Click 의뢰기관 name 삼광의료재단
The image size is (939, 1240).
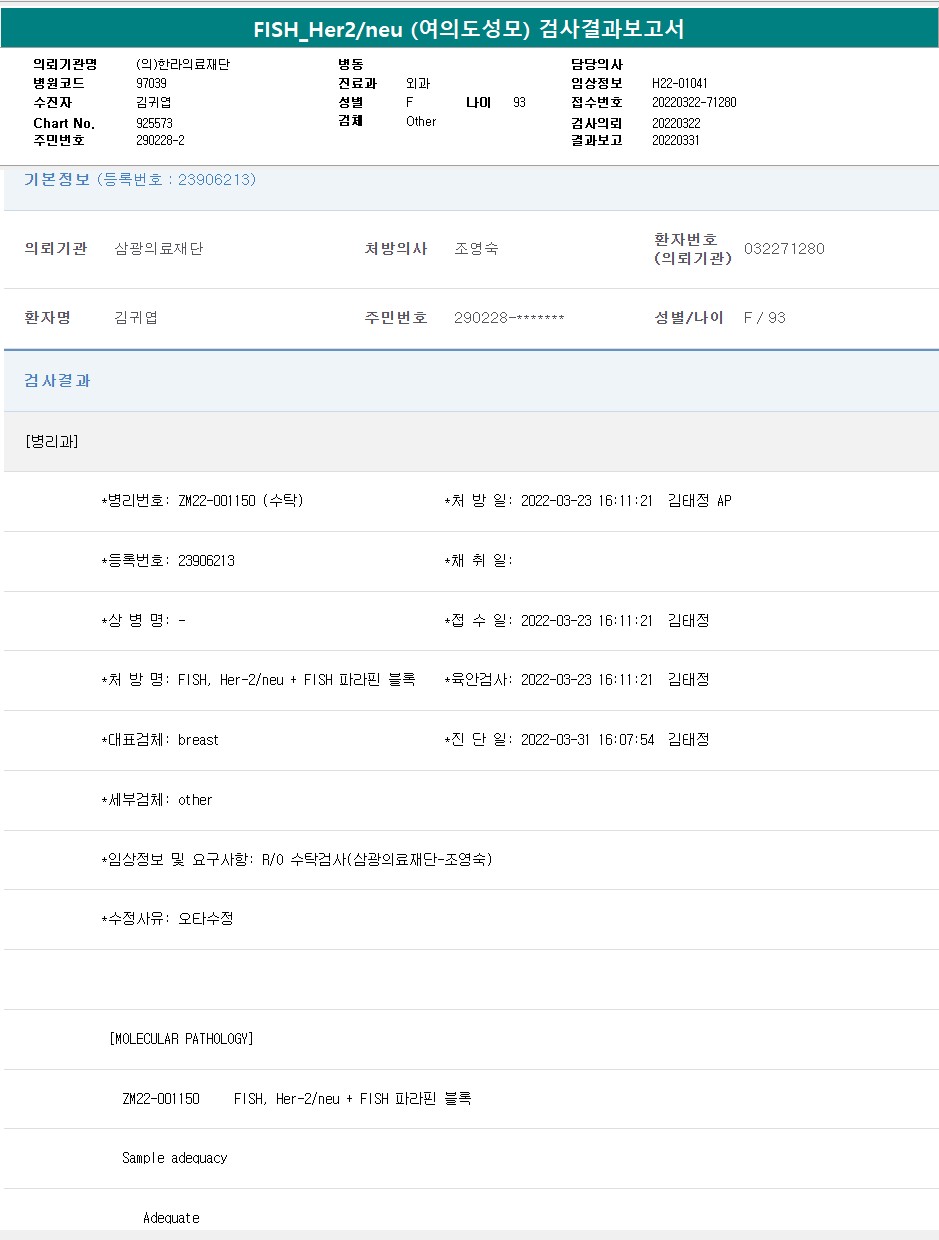(159, 249)
